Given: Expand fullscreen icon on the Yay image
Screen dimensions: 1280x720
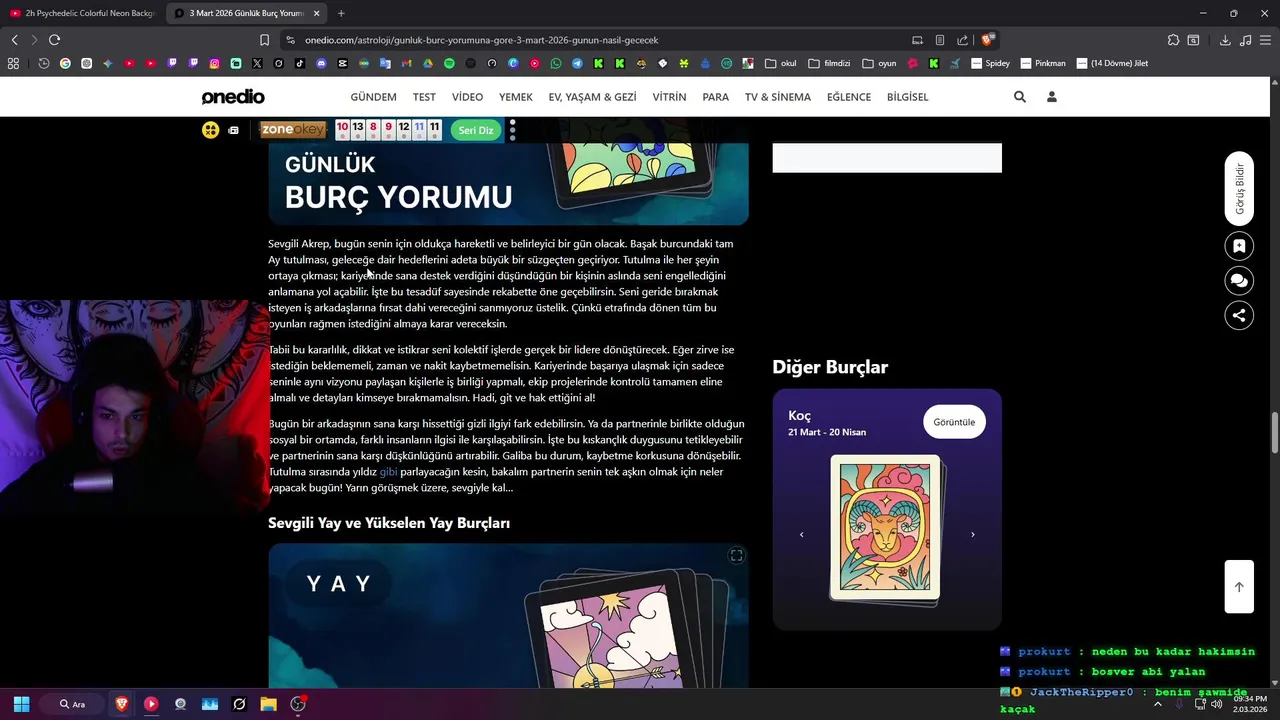Looking at the screenshot, I should pyautogui.click(x=736, y=556).
